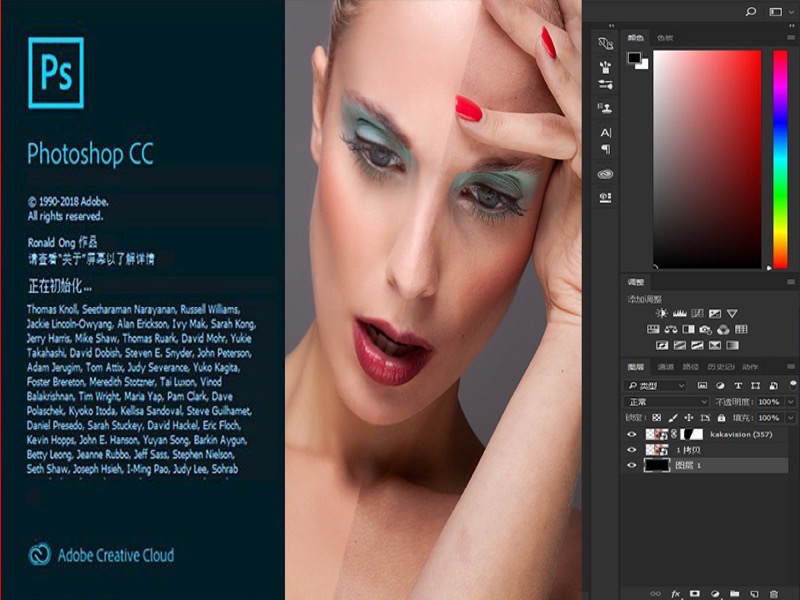
Task: Add a Channel Mixer adjustment
Action: point(723,330)
